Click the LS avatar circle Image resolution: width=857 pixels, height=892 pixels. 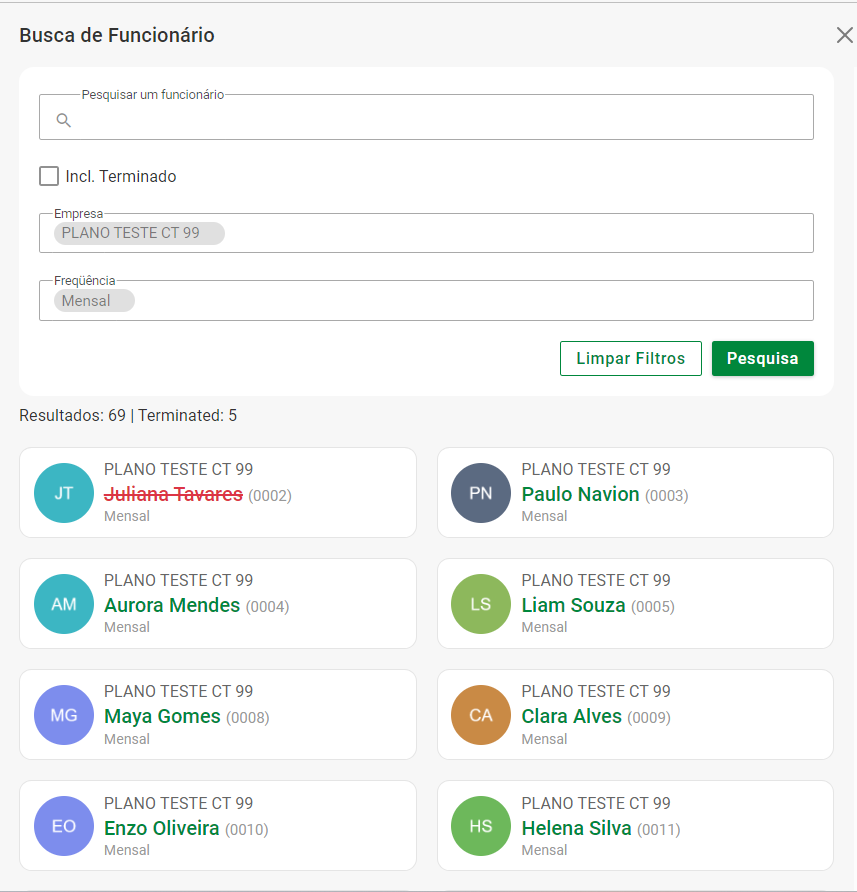[x=481, y=604]
